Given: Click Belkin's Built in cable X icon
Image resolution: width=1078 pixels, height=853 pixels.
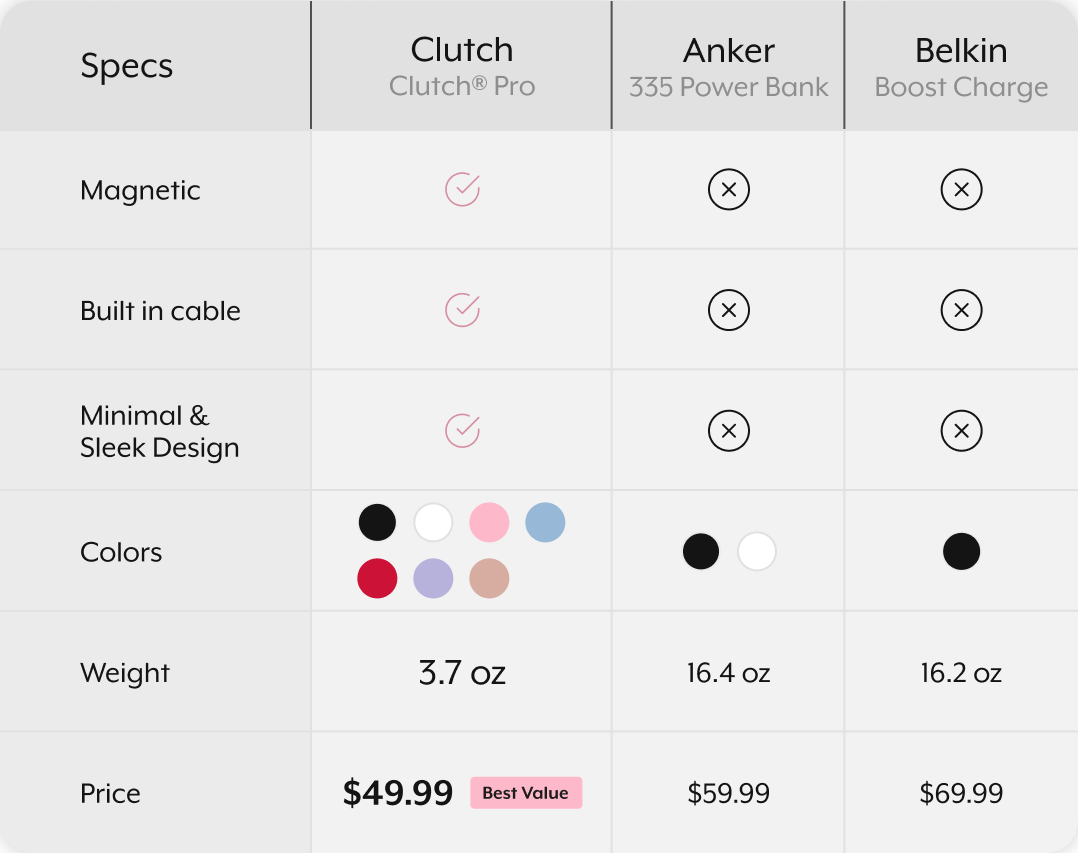Looking at the screenshot, I should (x=961, y=310).
